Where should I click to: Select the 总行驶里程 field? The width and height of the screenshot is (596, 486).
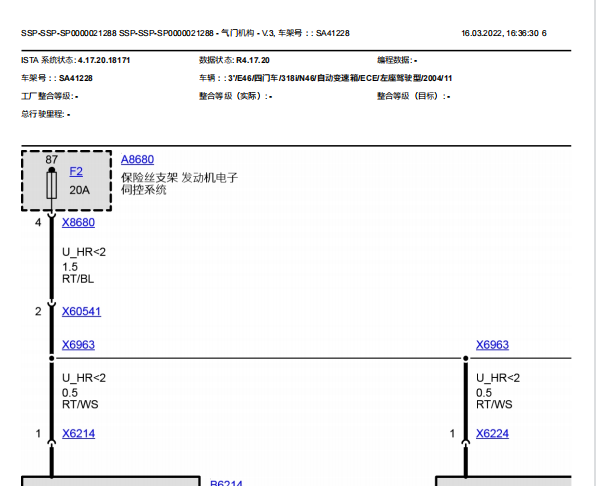point(46,114)
